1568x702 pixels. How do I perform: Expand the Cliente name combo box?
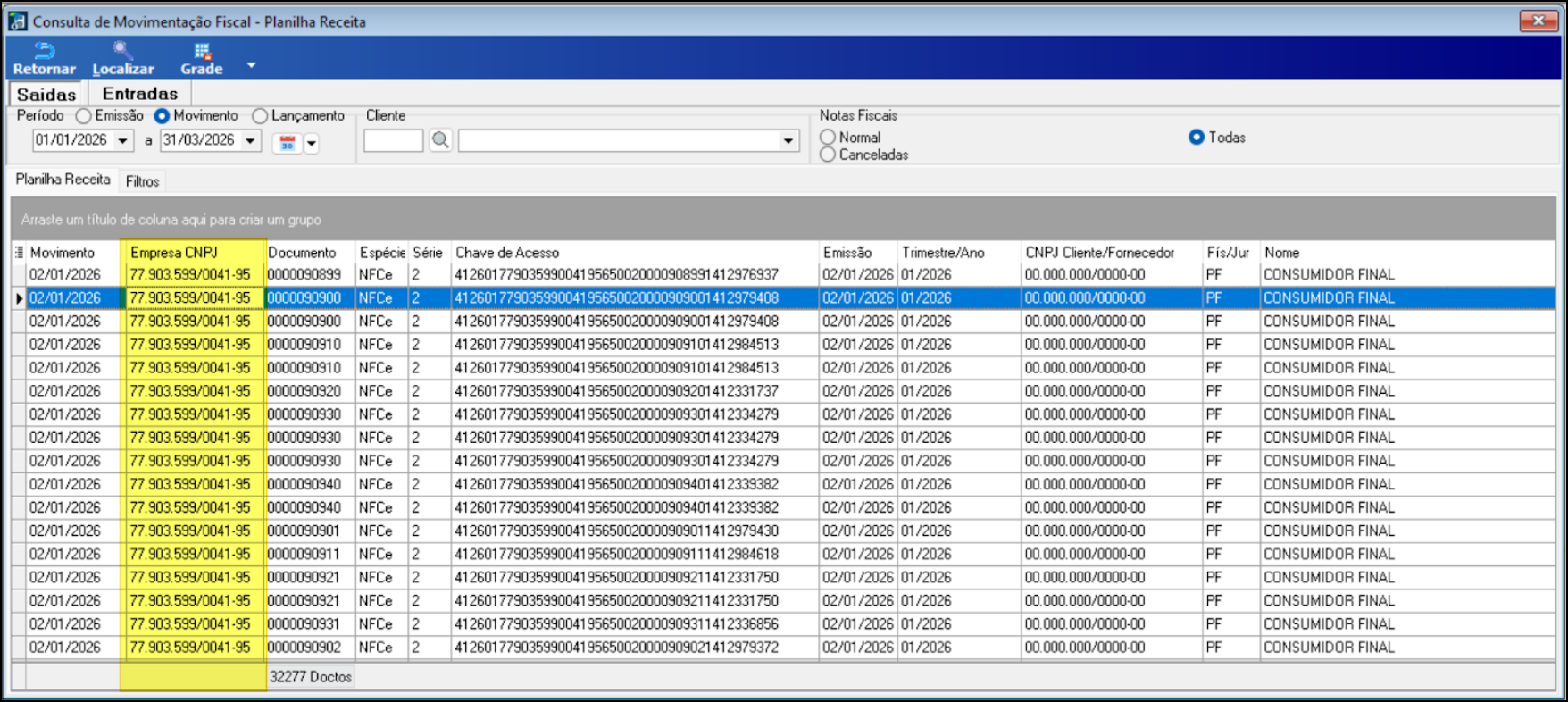788,141
